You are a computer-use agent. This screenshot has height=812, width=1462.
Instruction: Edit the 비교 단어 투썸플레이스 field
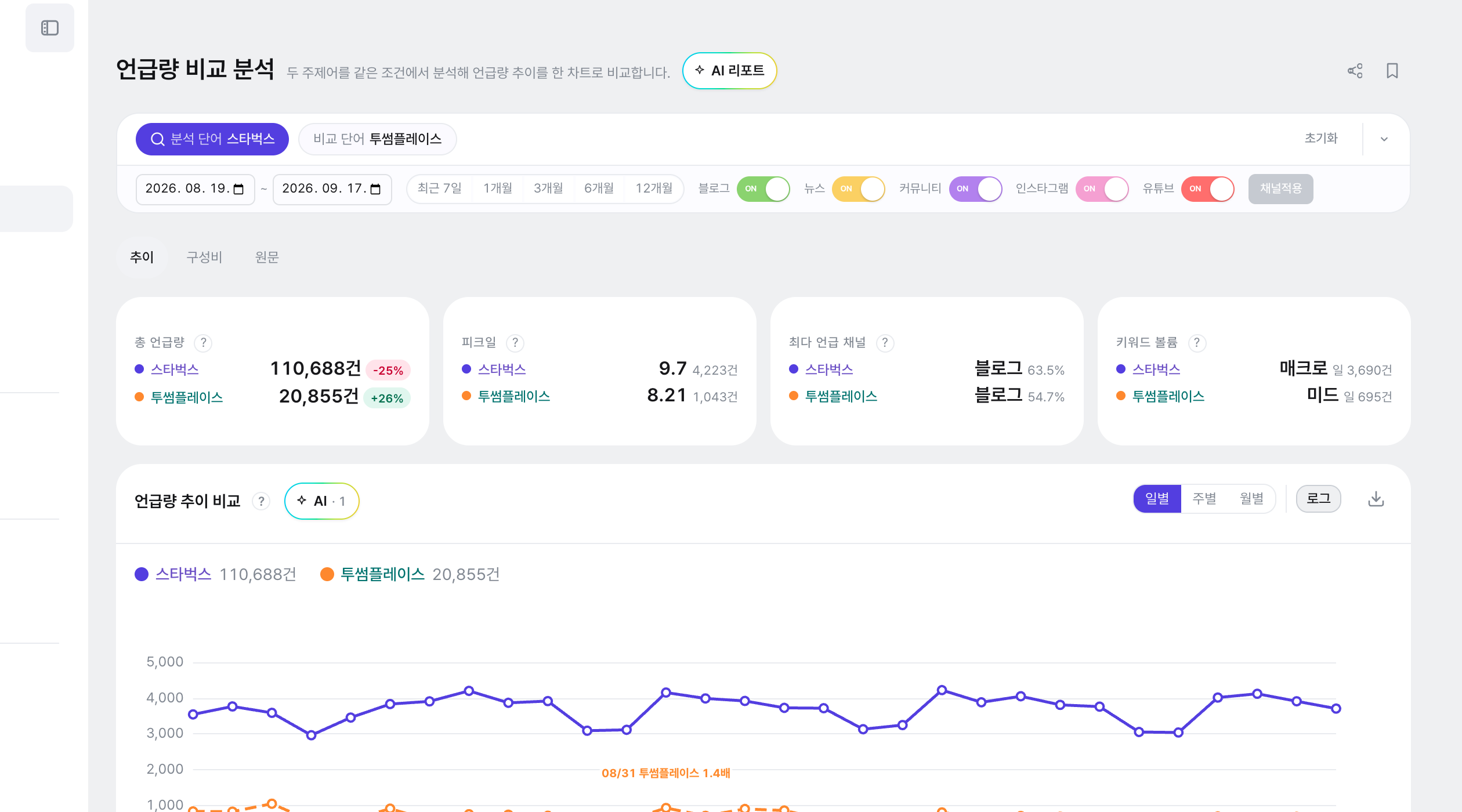click(x=377, y=139)
